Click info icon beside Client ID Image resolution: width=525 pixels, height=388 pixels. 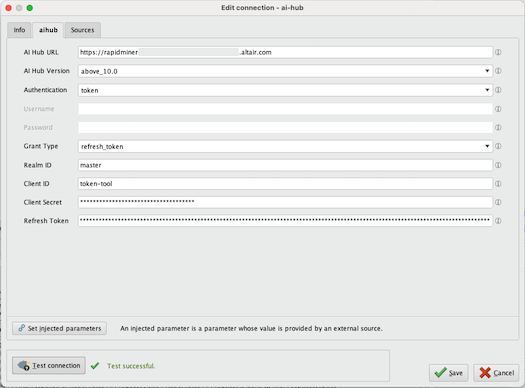(498, 184)
